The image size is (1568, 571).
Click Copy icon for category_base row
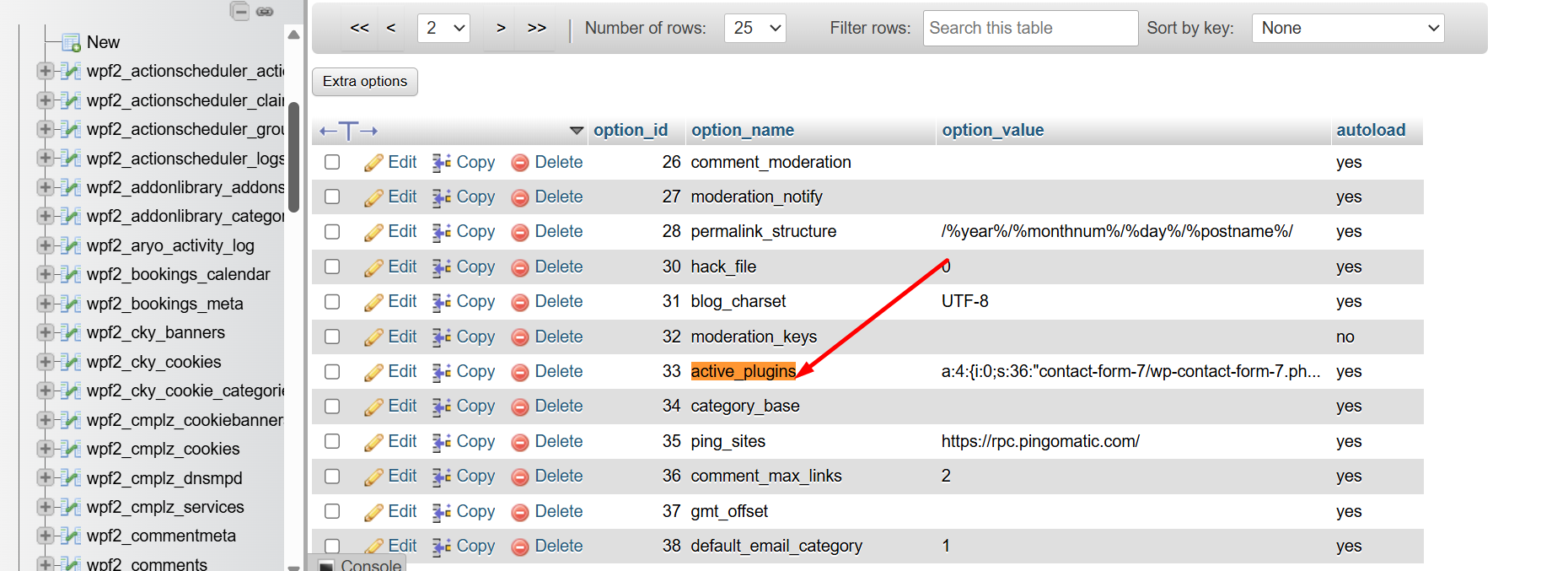(442, 407)
